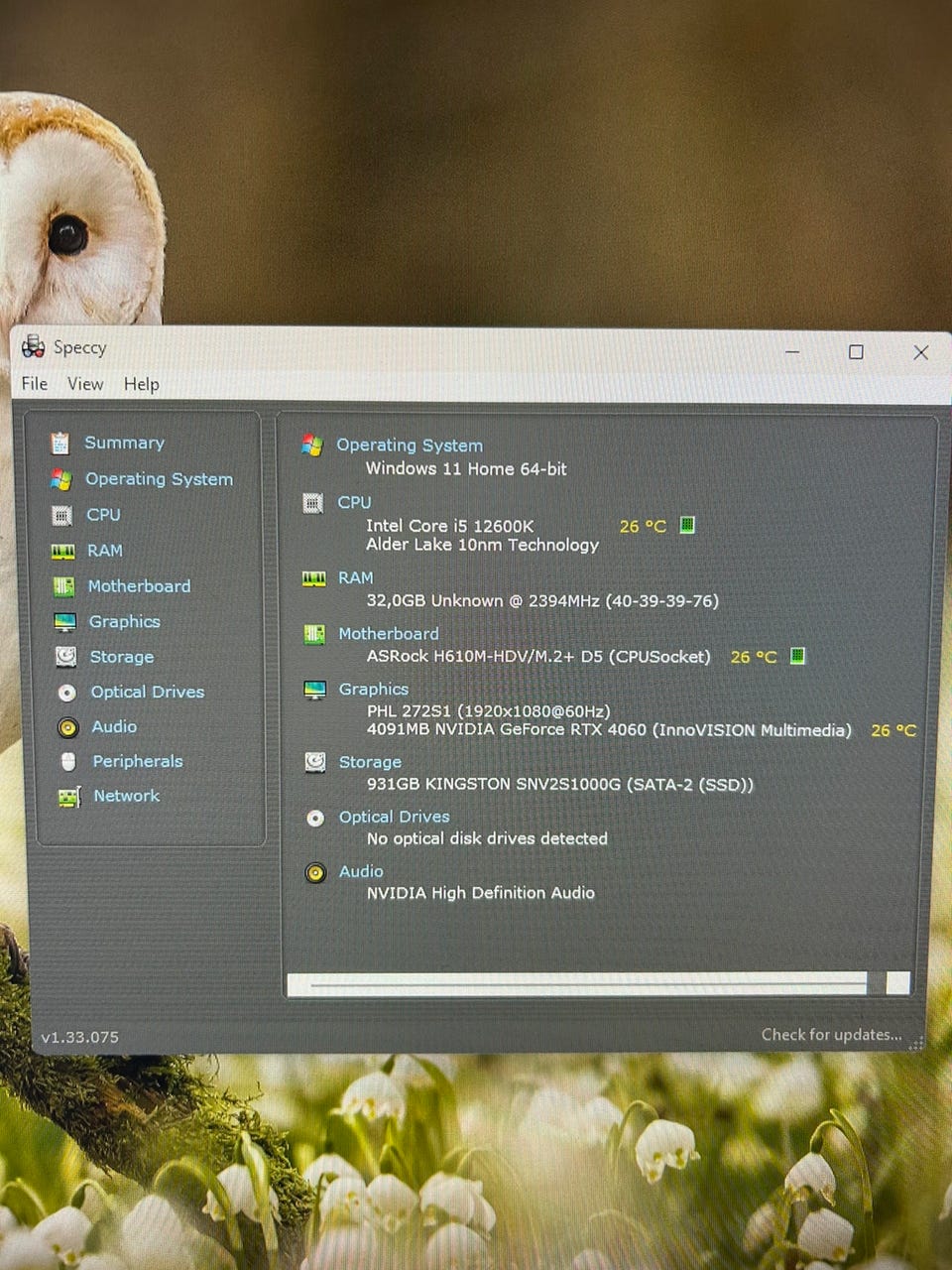
Task: Click the Storage heading link in summary
Action: coord(370,762)
